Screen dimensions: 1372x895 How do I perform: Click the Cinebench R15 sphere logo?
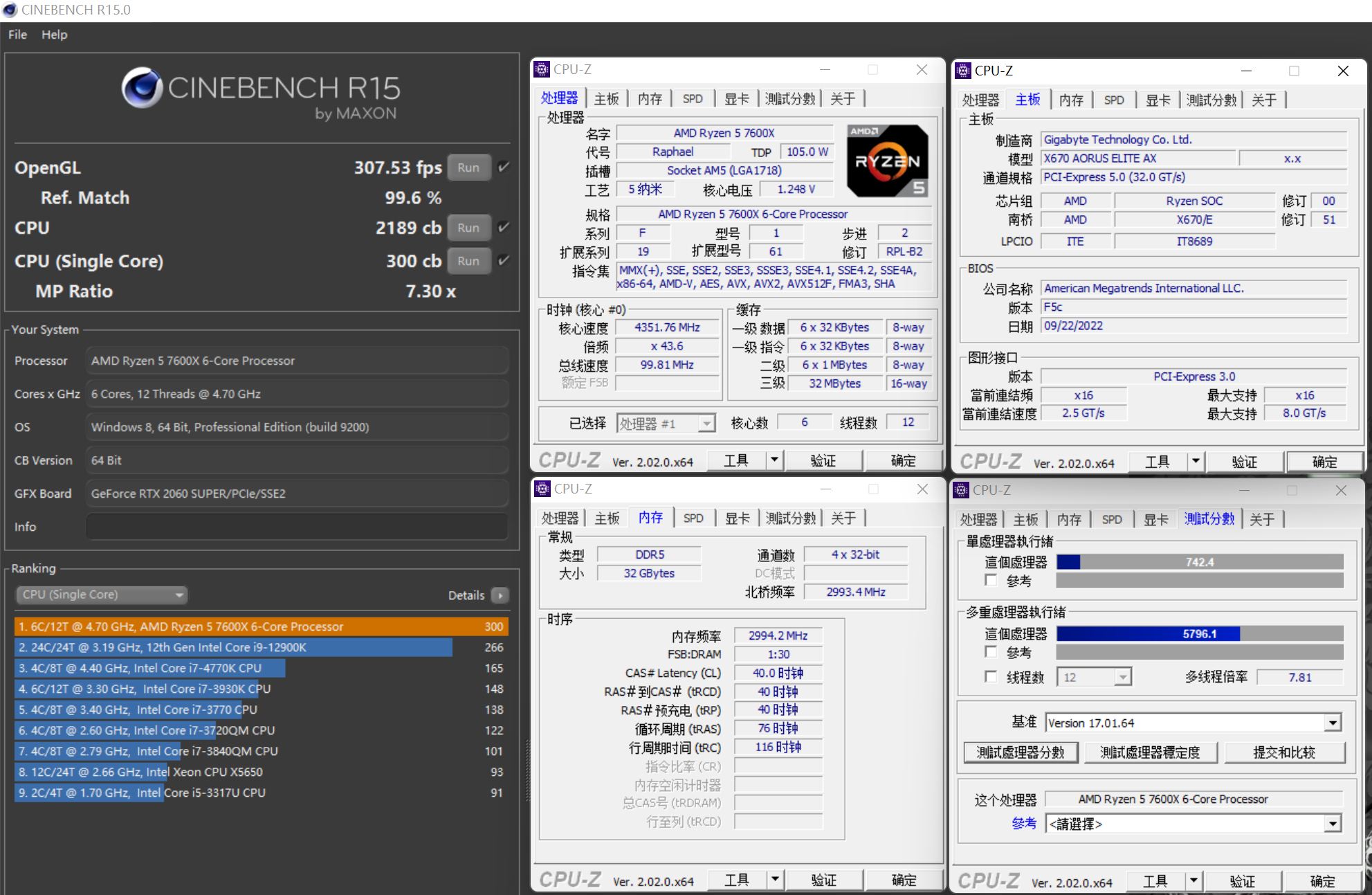[x=142, y=88]
